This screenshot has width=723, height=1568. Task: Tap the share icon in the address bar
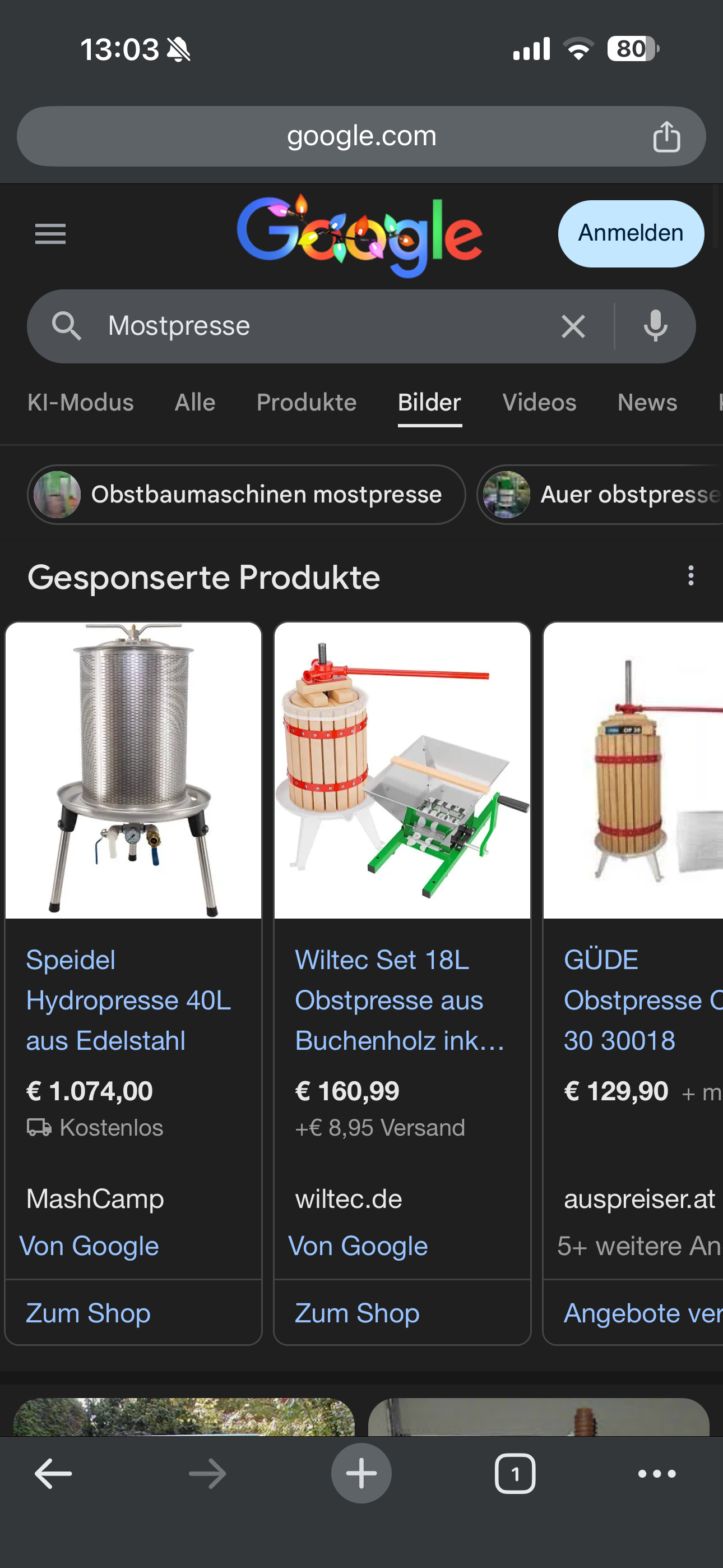point(666,136)
